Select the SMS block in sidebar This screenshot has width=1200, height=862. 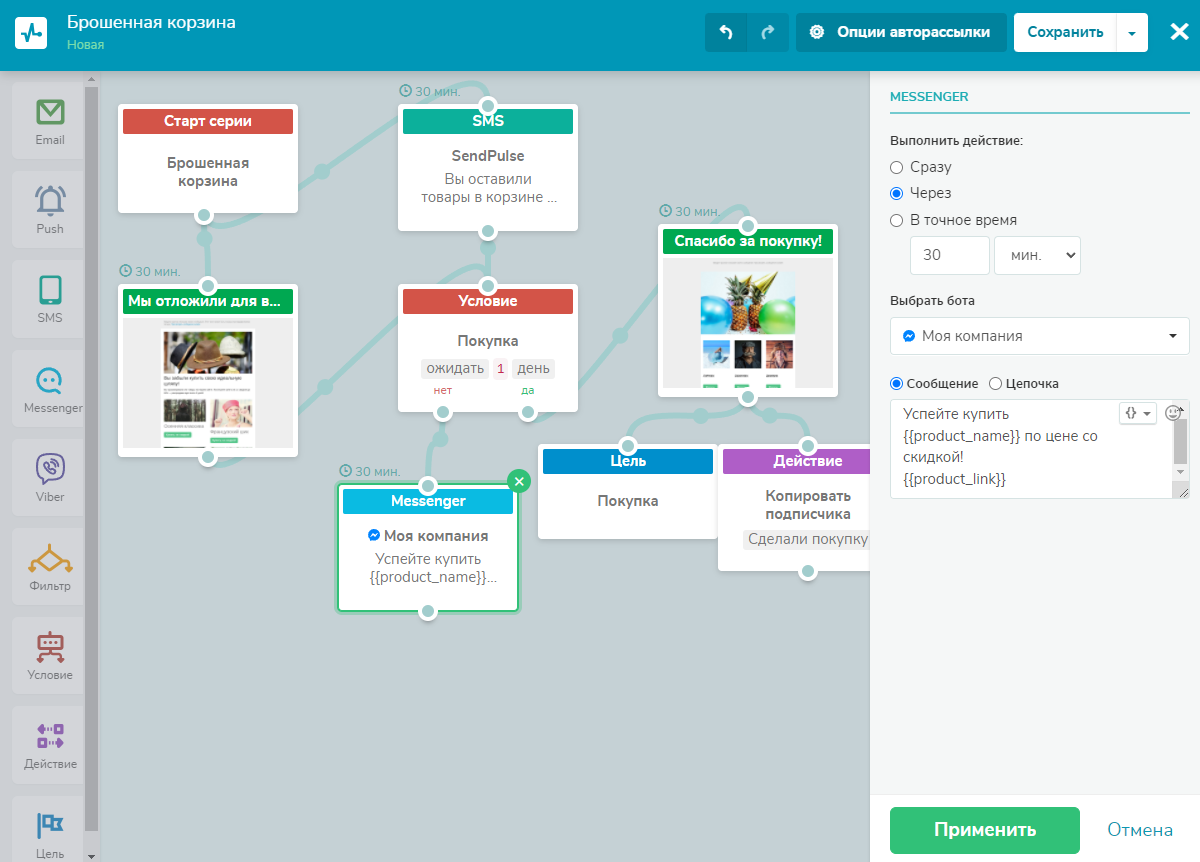pos(50,299)
